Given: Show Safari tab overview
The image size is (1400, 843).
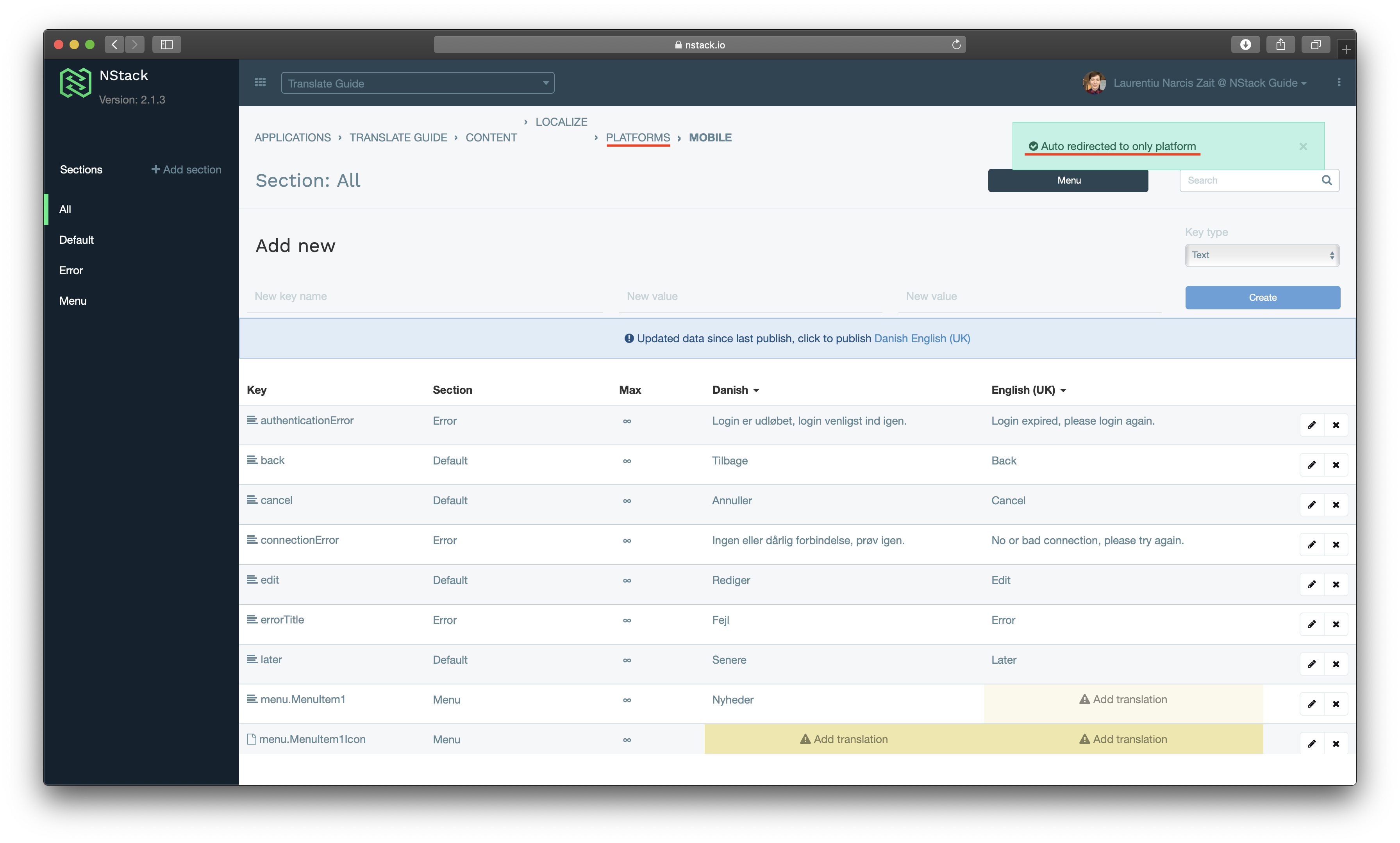Looking at the screenshot, I should pos(1315,44).
